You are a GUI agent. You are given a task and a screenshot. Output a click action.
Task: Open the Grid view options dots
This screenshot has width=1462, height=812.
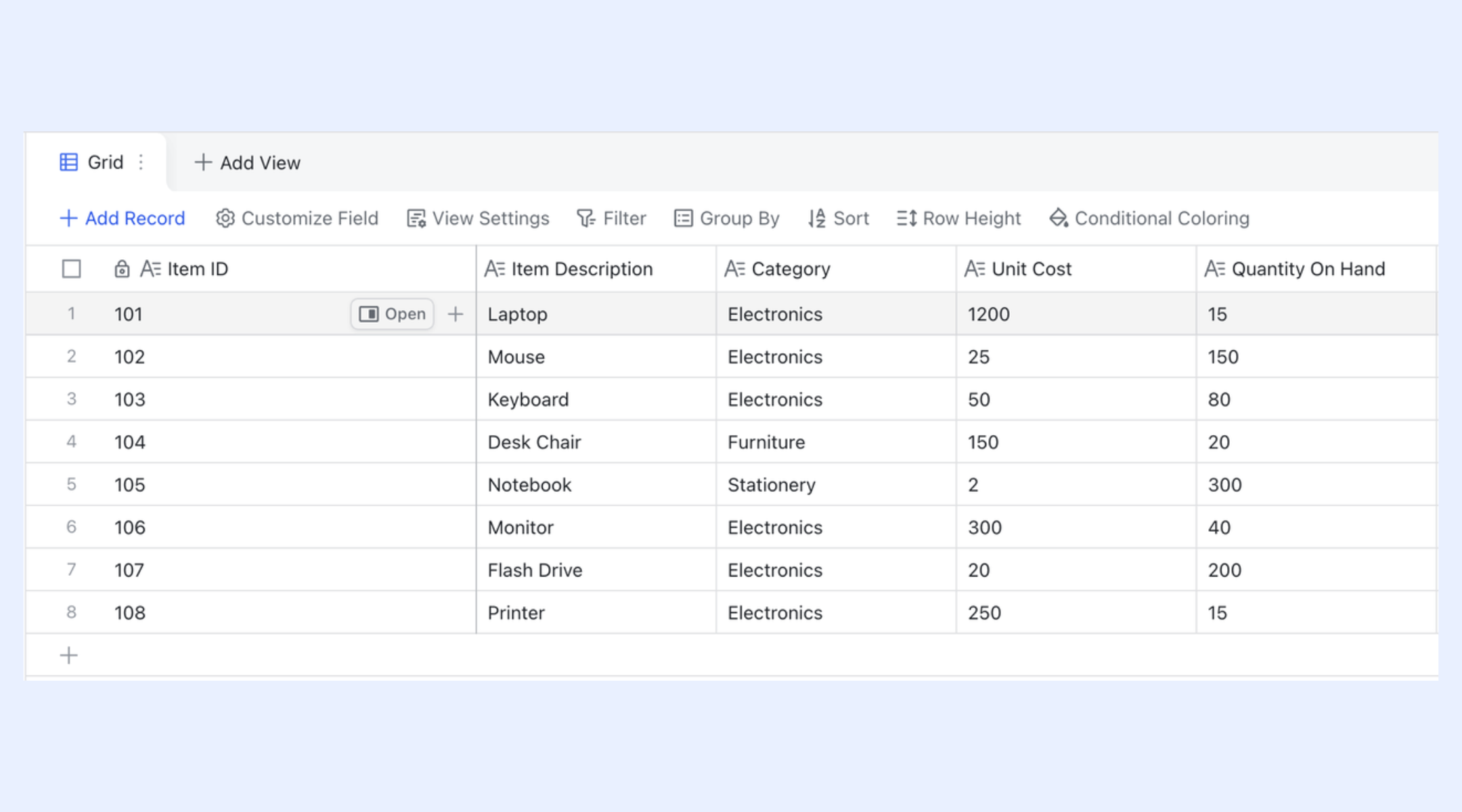click(141, 162)
